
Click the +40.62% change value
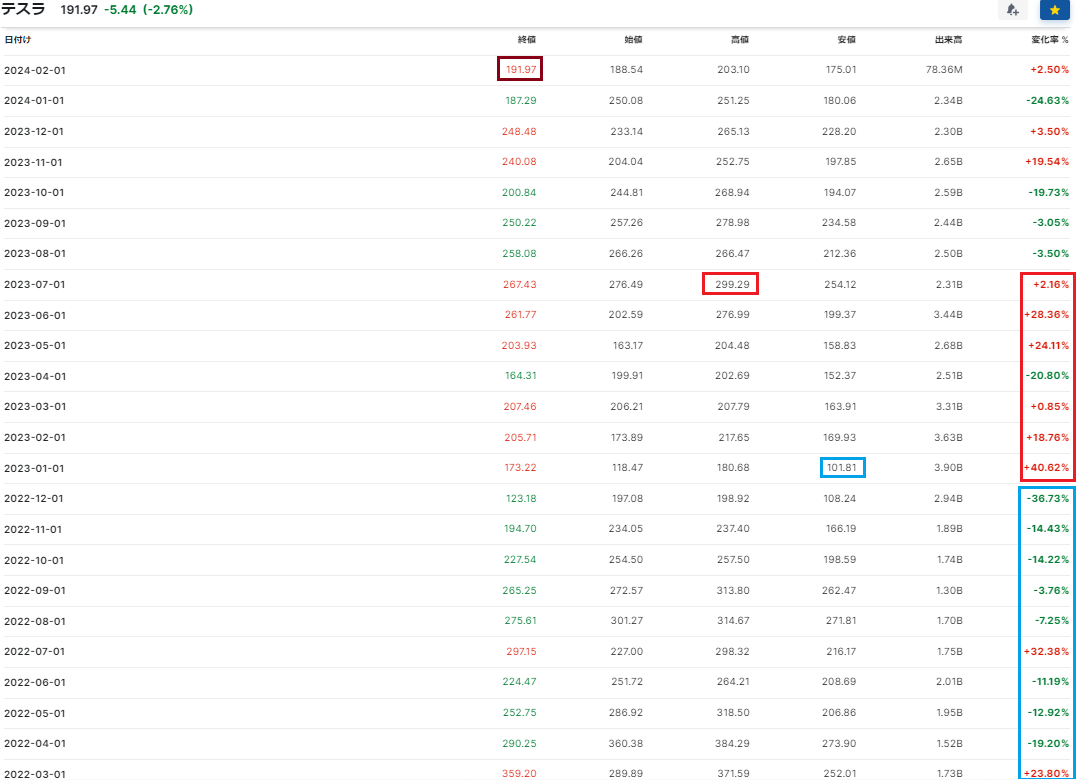coord(1046,468)
